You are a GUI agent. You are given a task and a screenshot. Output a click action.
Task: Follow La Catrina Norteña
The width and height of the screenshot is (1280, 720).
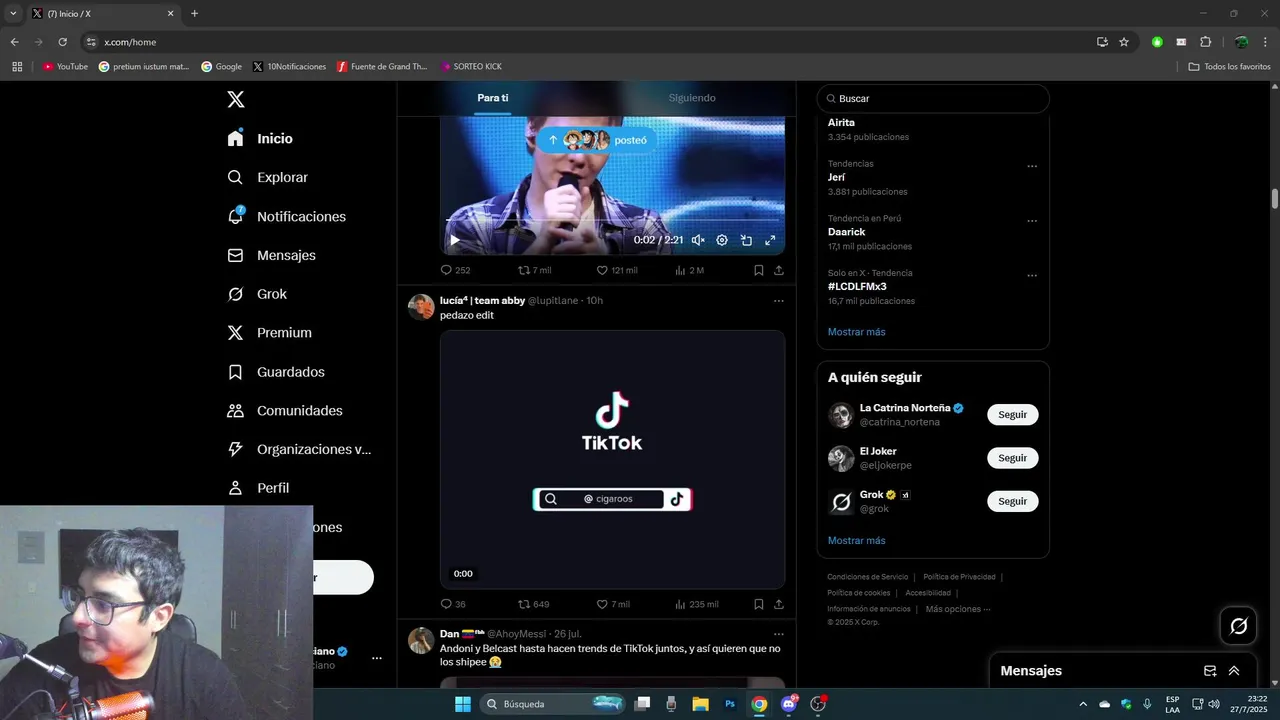[x=1012, y=414]
